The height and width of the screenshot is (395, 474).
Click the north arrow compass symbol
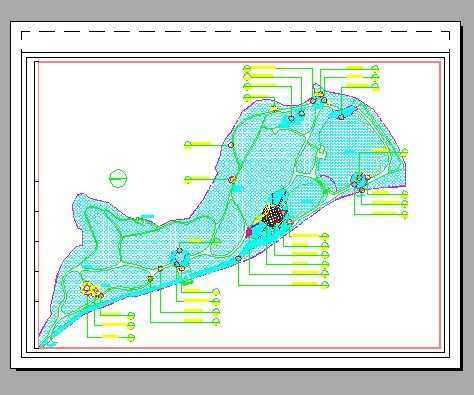click(118, 179)
